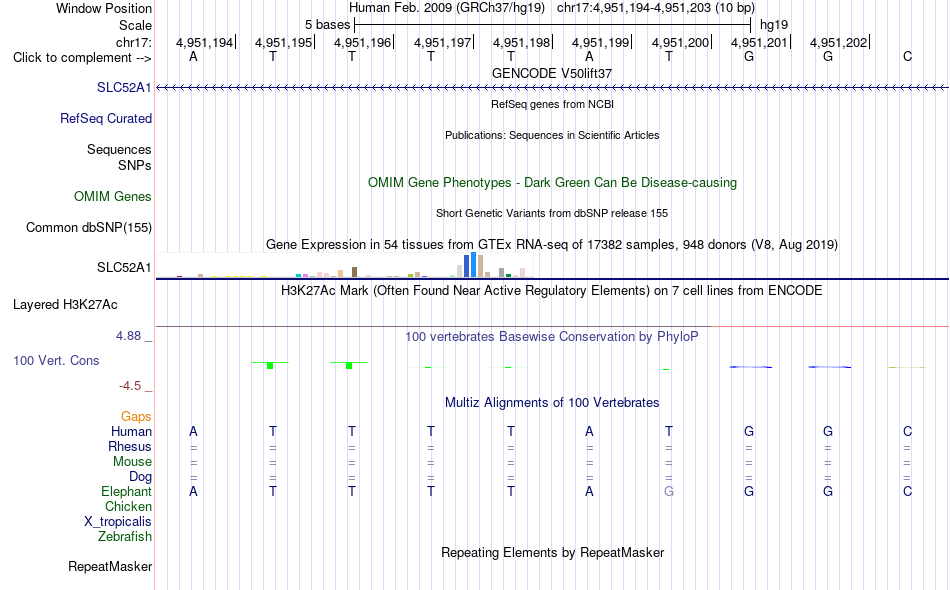Click 'Publications: Sequences in Scientific Articles' title
The image size is (950, 590).
coord(552,135)
